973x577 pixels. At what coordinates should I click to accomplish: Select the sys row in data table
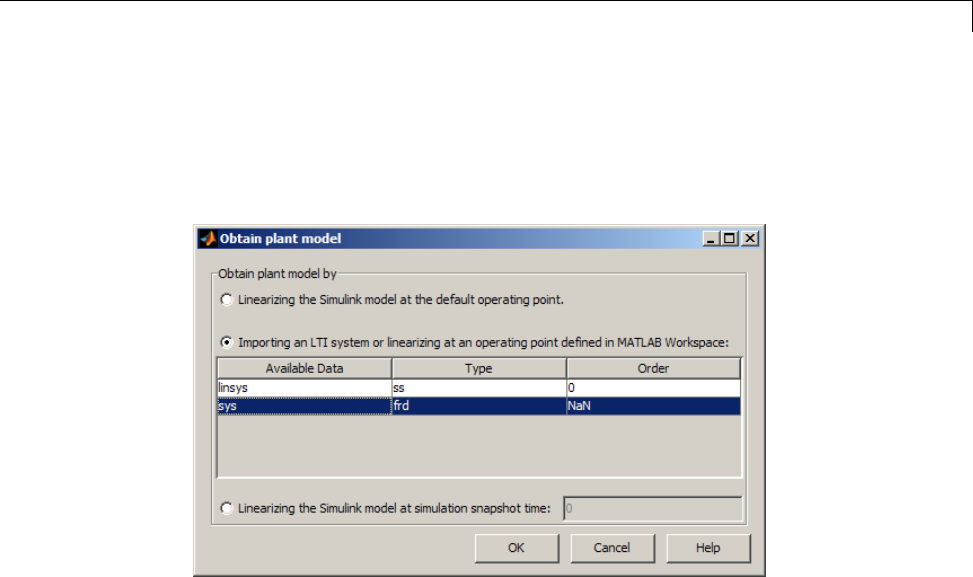click(479, 406)
